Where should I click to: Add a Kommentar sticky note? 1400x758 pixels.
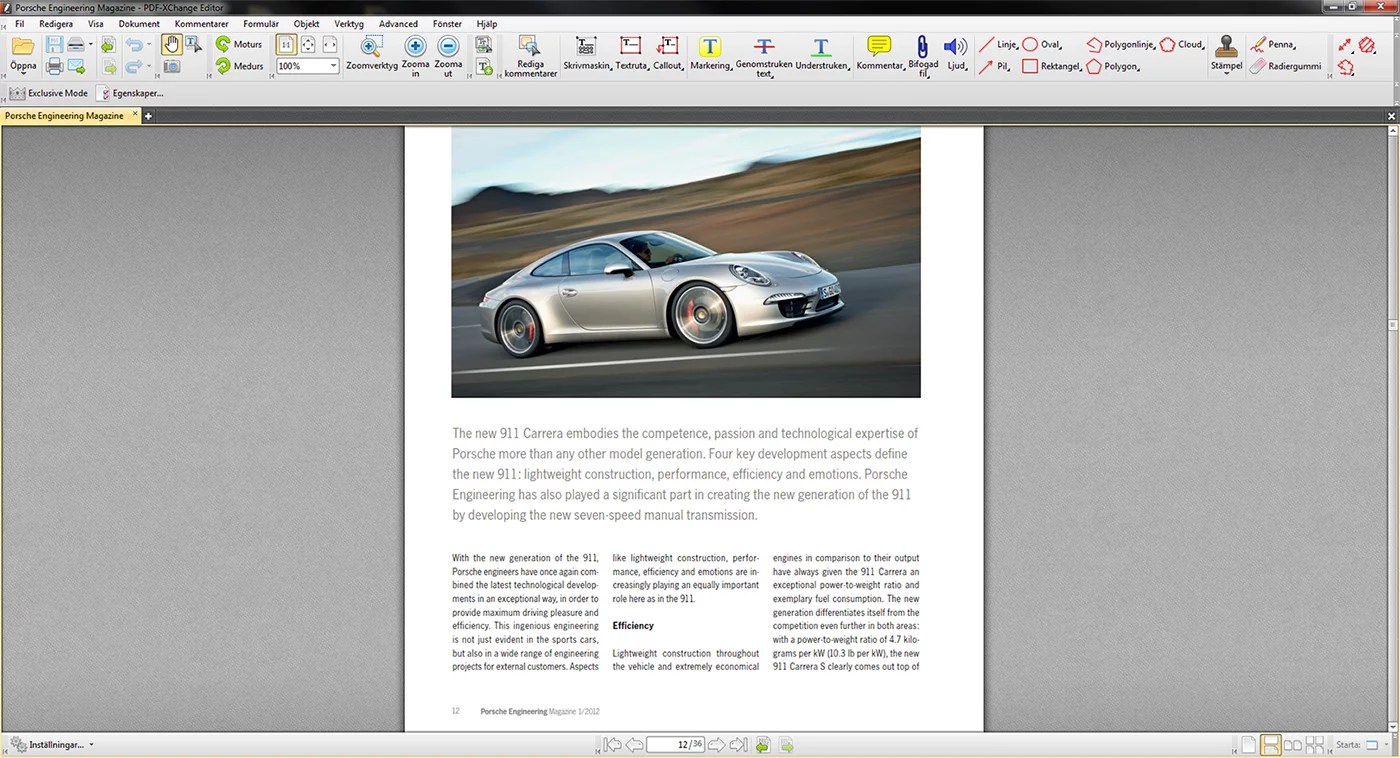(880, 54)
